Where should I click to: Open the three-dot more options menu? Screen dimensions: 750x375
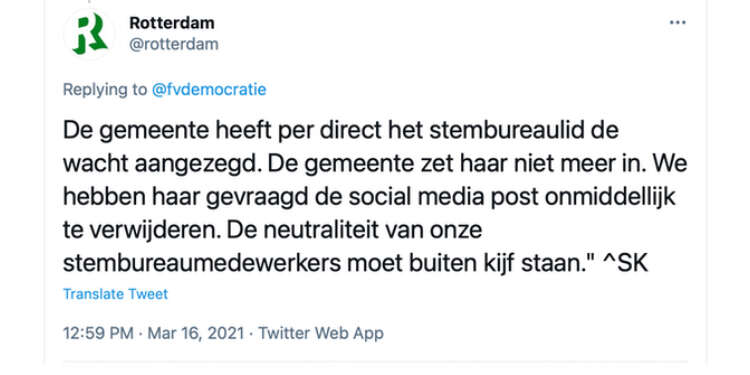tap(677, 22)
